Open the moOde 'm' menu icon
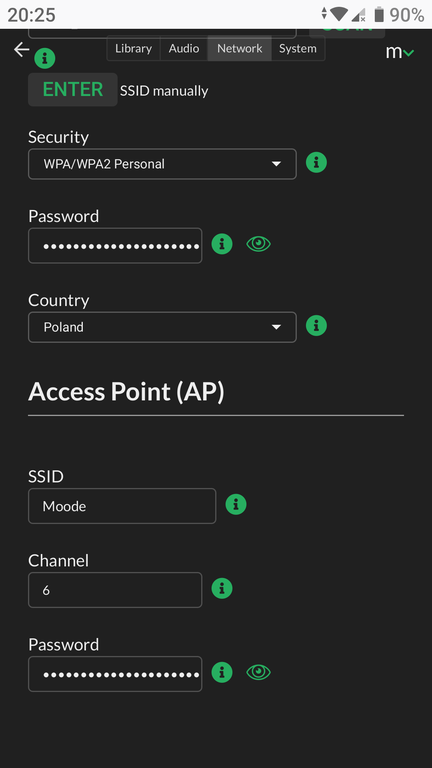The image size is (432, 768). (400, 51)
